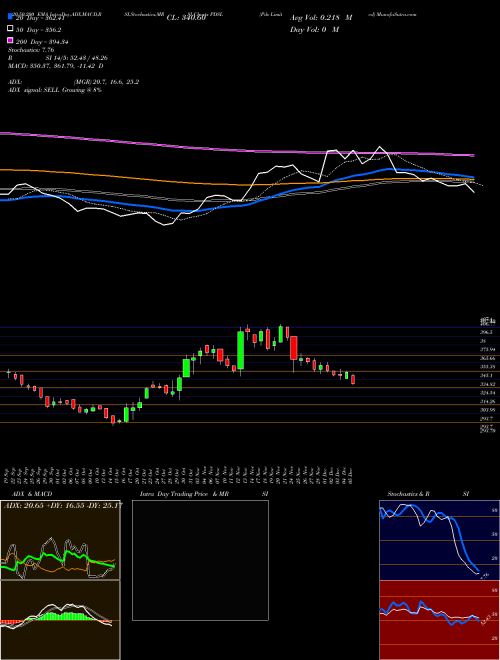This screenshot has height=660, width=500.
Task: Click the 365.66 price axis label
Action: click(x=490, y=358)
